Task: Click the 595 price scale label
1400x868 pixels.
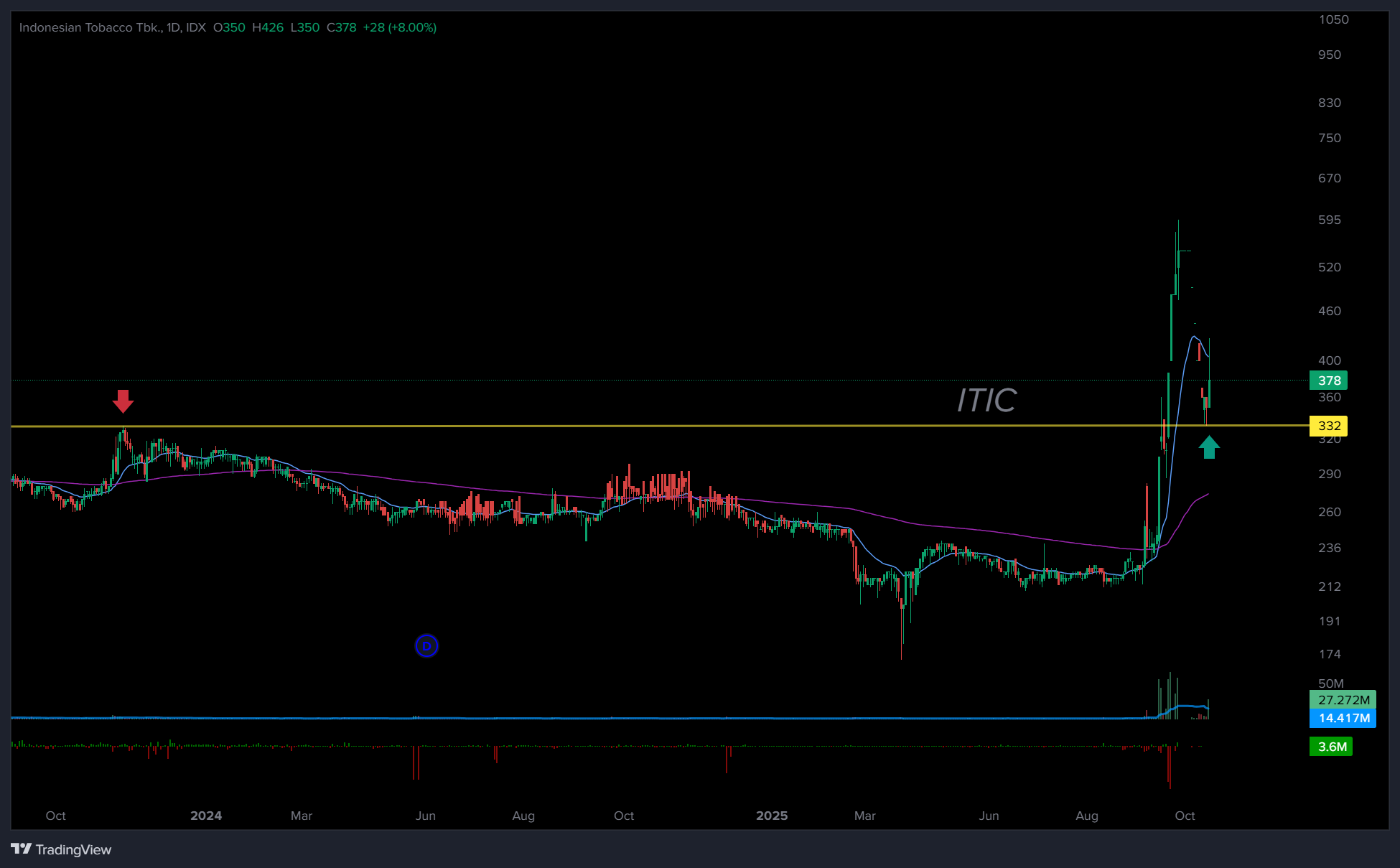Action: 1329,220
